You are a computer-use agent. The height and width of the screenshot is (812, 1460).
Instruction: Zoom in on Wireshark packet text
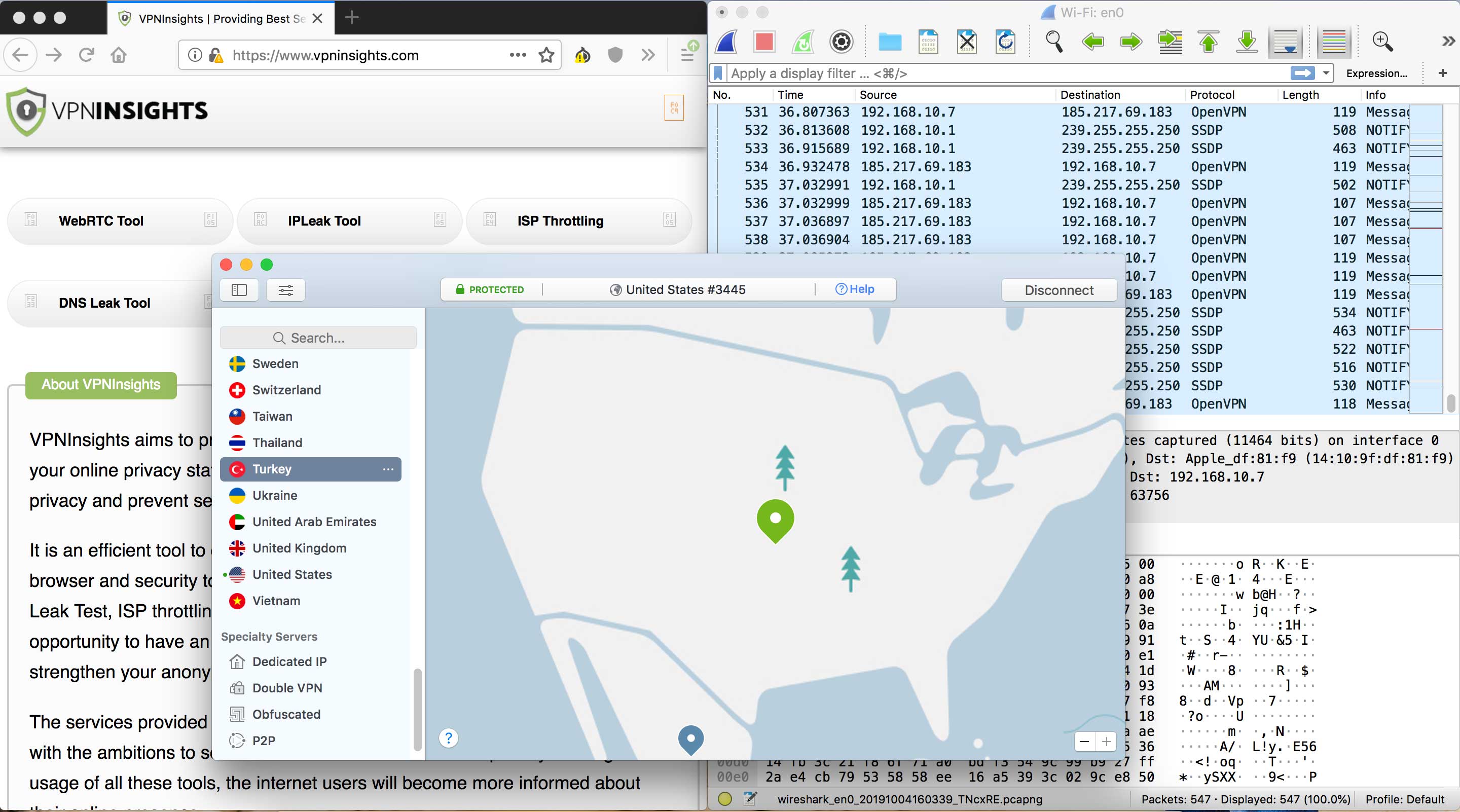point(1382,42)
